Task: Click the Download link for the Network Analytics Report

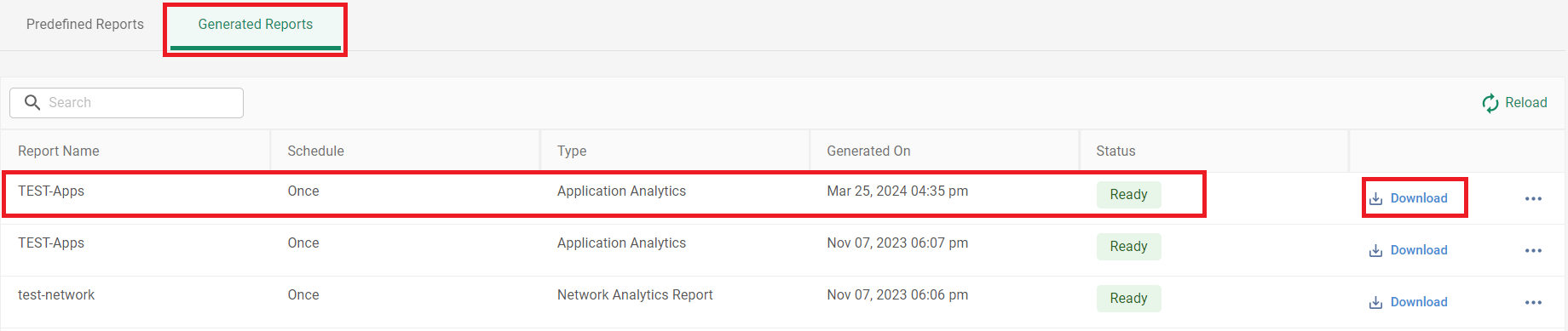Action: (1419, 302)
